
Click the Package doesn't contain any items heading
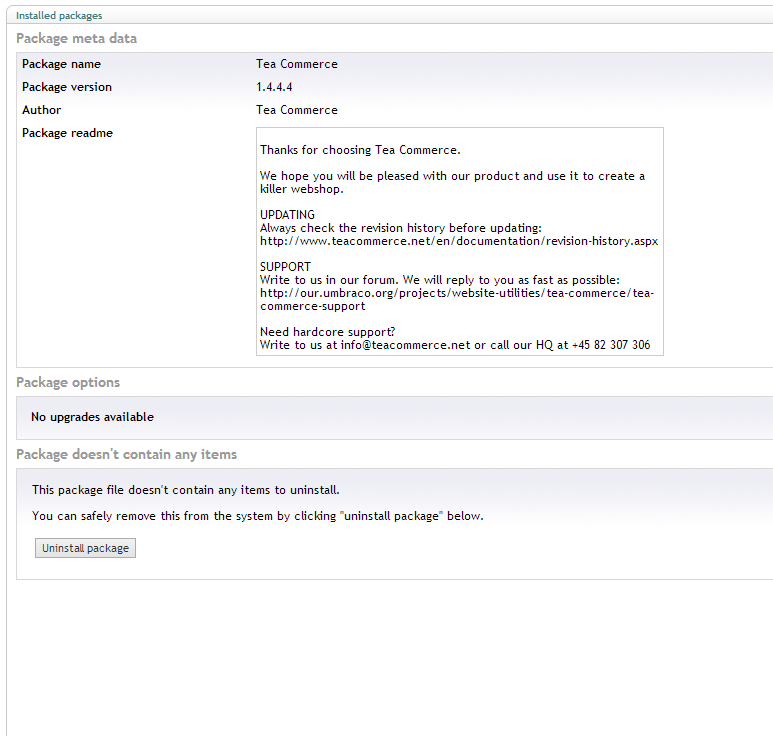coord(126,455)
